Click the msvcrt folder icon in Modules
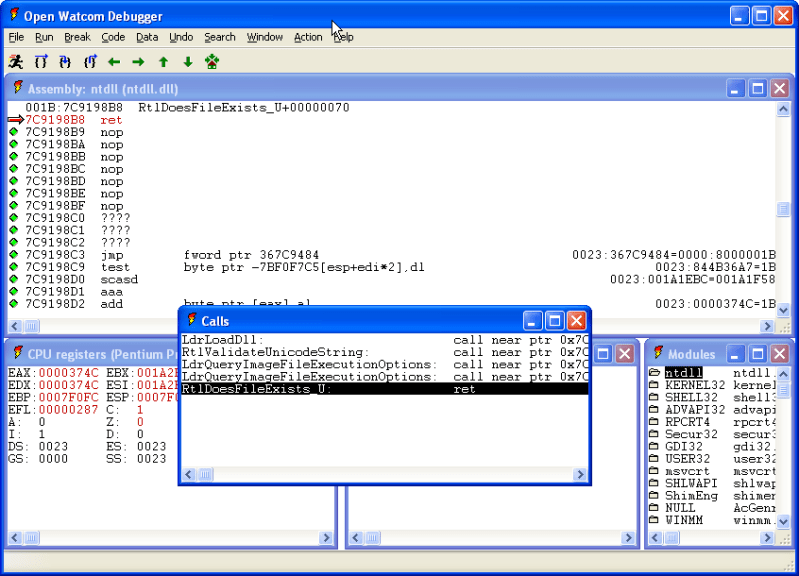Screen dimensions: 799x576 [654, 470]
